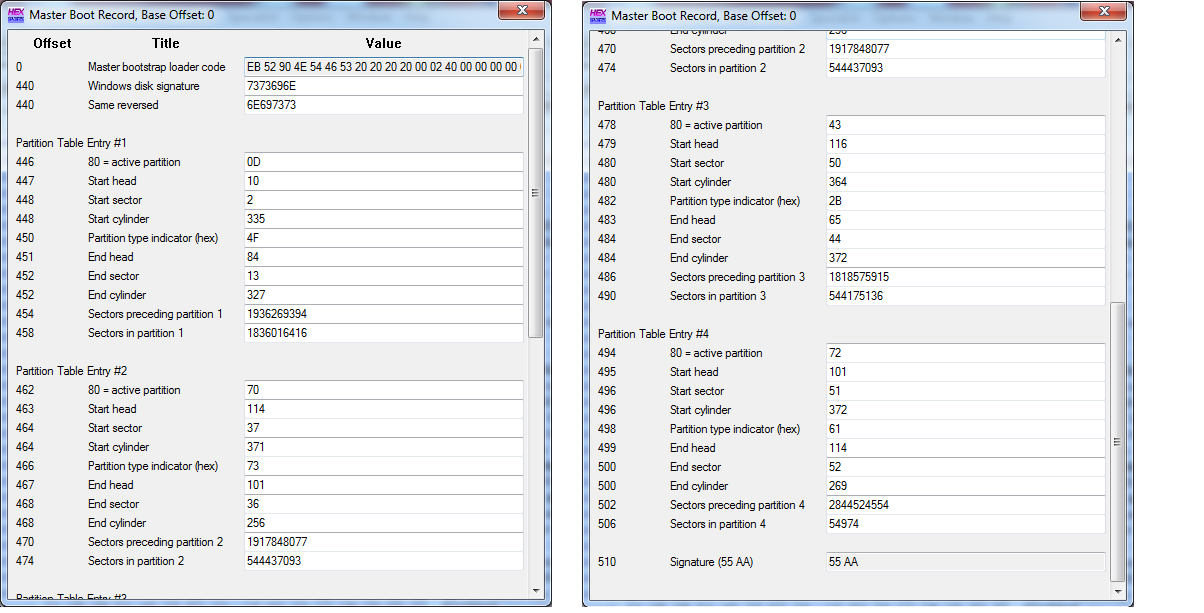1204x613 pixels.
Task: Click Entry #4 Start head value 101
Action: tap(965, 372)
